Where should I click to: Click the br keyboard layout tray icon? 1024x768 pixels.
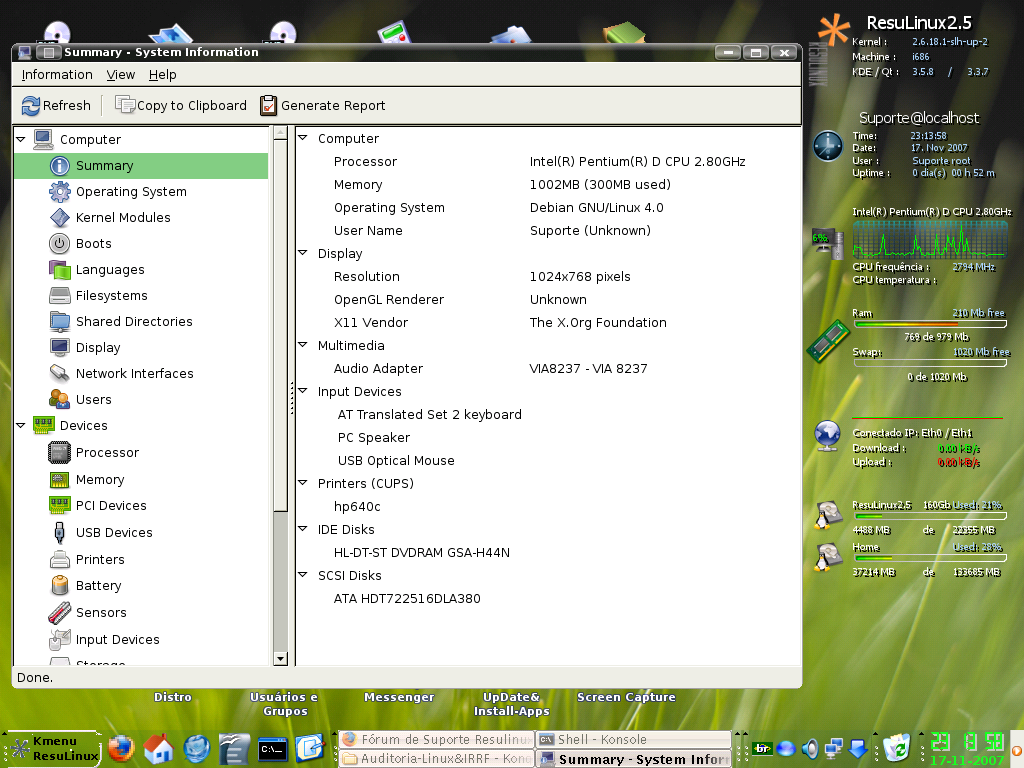coord(761,748)
